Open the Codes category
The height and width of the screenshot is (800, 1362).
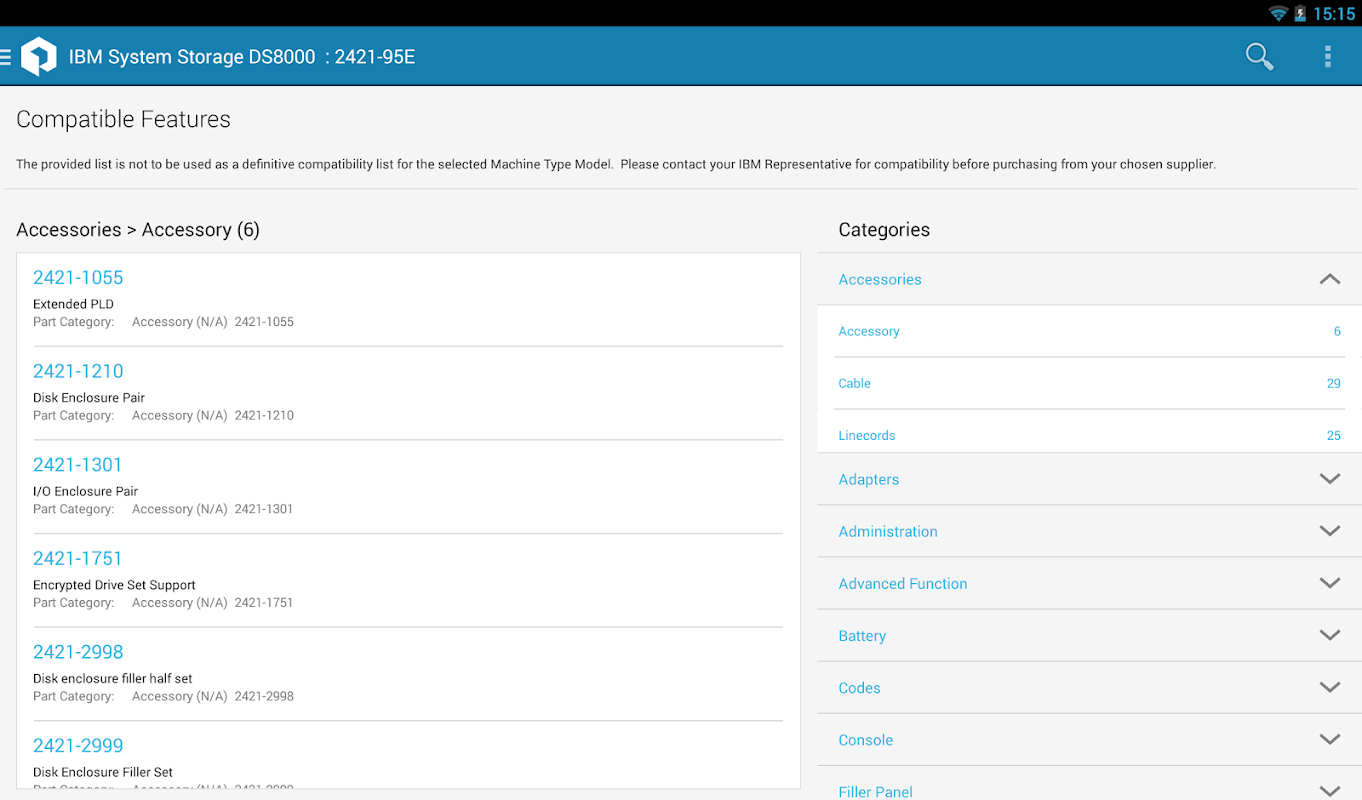coord(1089,687)
